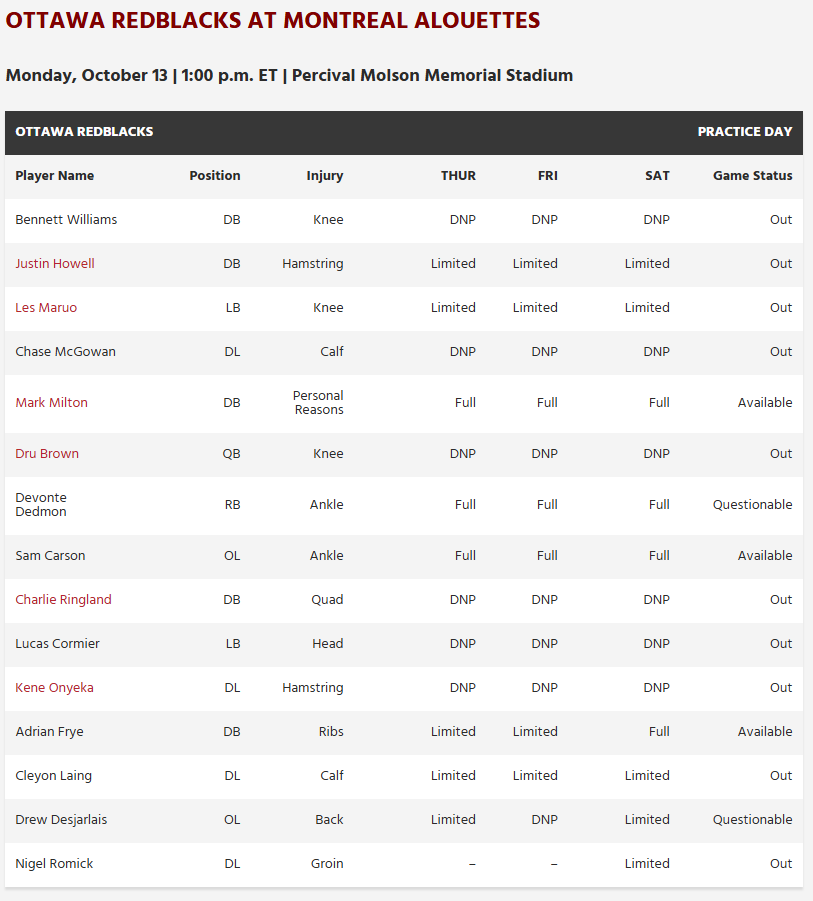Click the Injury column header

(325, 176)
